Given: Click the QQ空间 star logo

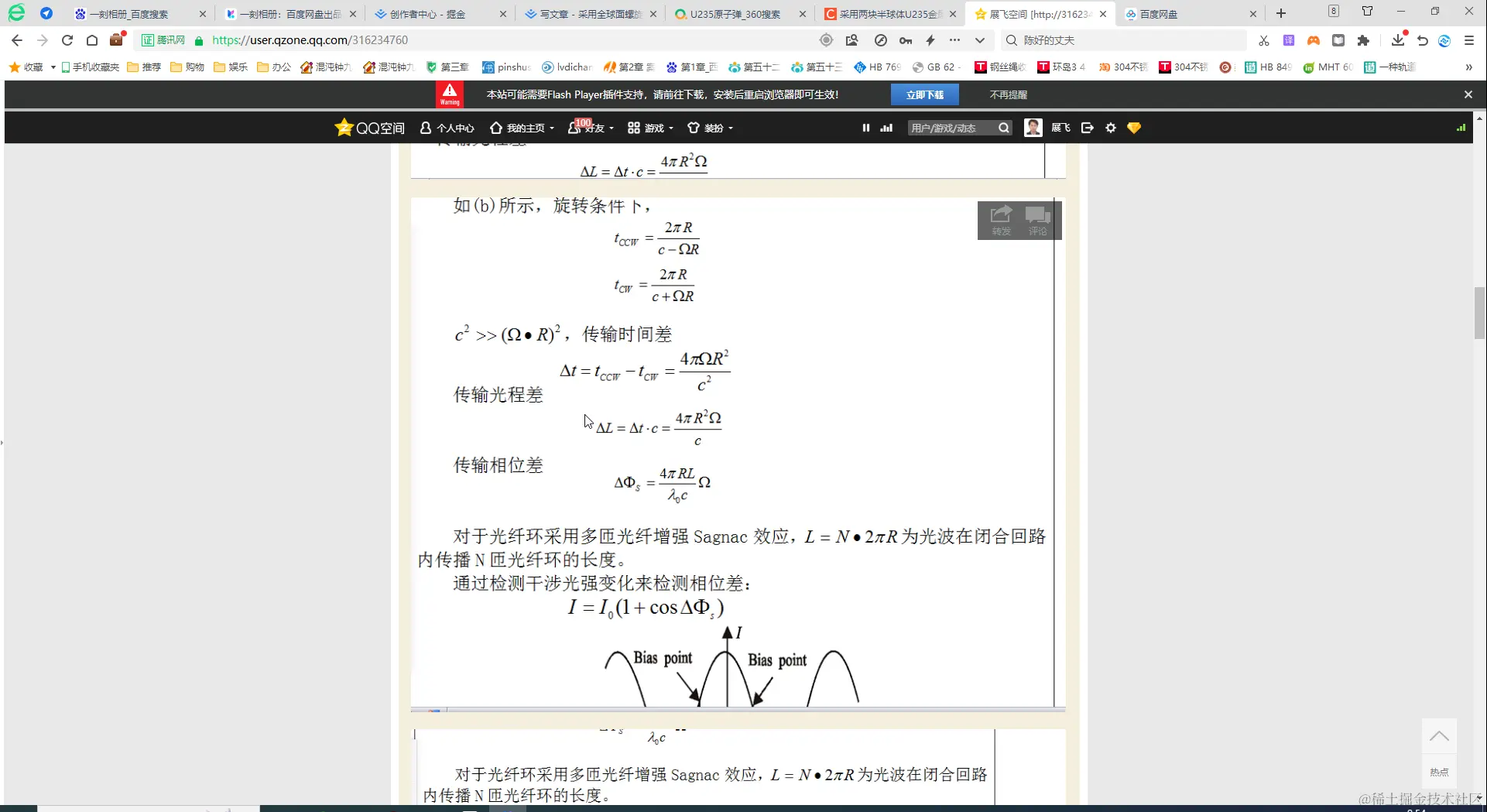Looking at the screenshot, I should coord(344,127).
